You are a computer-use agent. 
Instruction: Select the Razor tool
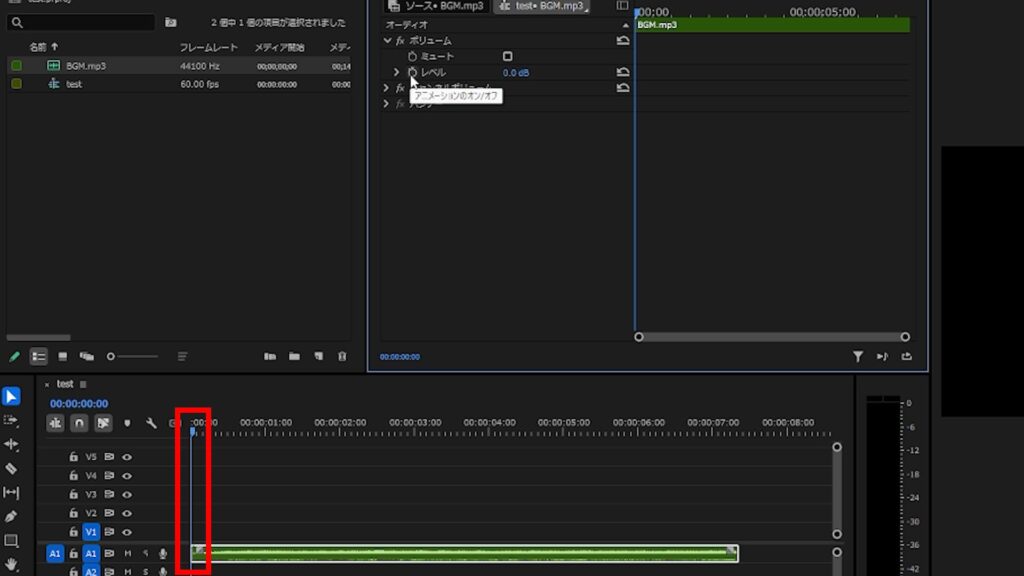click(x=11, y=468)
